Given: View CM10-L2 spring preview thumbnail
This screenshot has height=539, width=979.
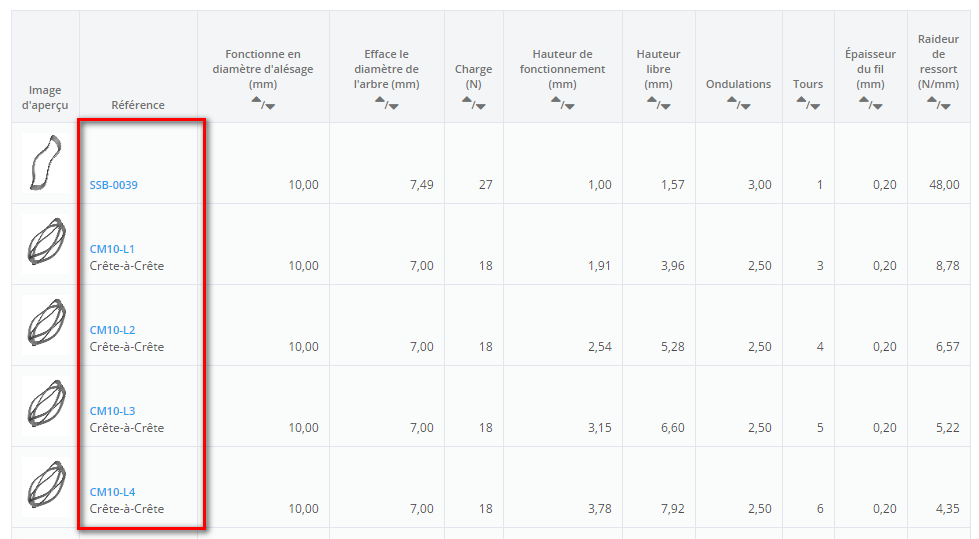Looking at the screenshot, I should pyautogui.click(x=46, y=324).
